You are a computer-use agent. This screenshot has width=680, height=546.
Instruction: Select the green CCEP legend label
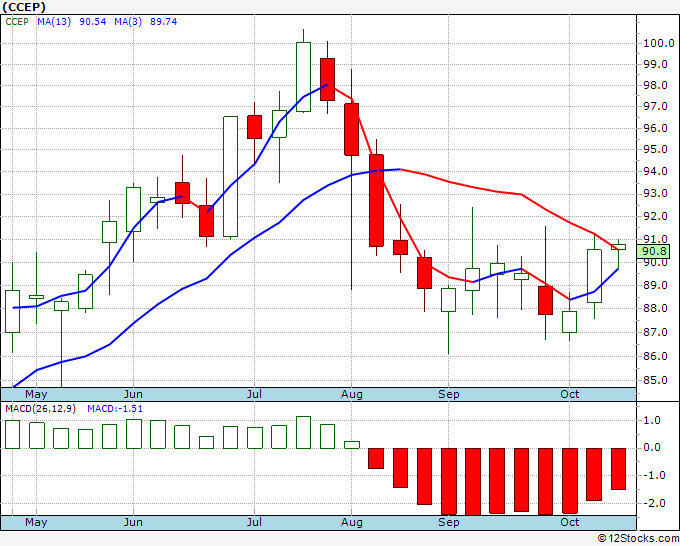point(17,22)
